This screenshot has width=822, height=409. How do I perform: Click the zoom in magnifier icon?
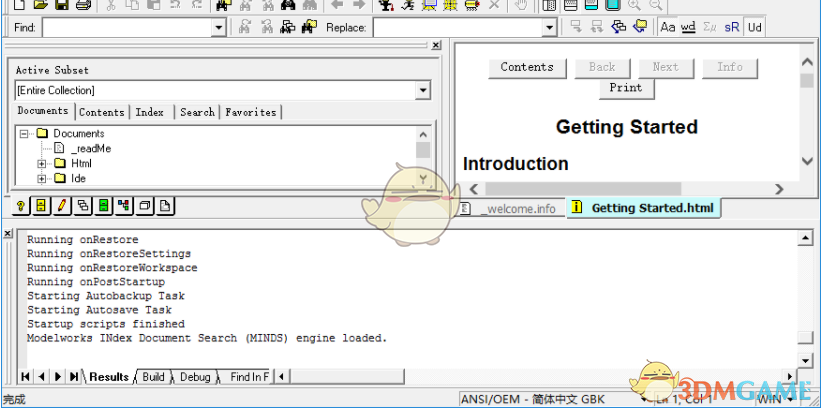(x=634, y=5)
